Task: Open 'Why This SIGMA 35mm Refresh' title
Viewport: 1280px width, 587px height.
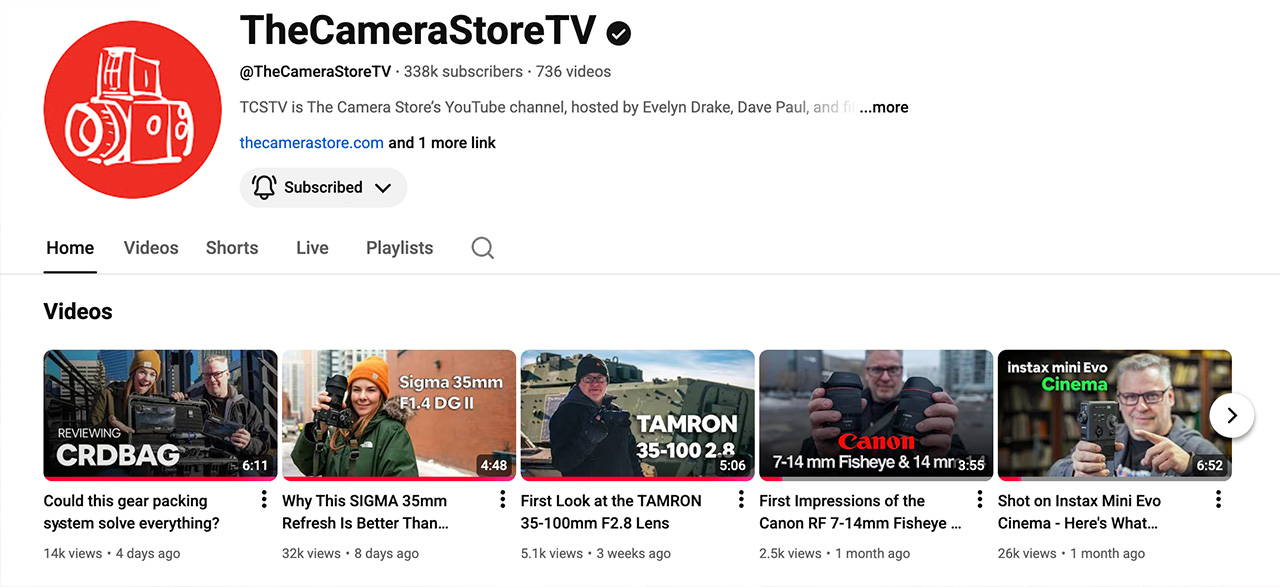Action: point(366,512)
